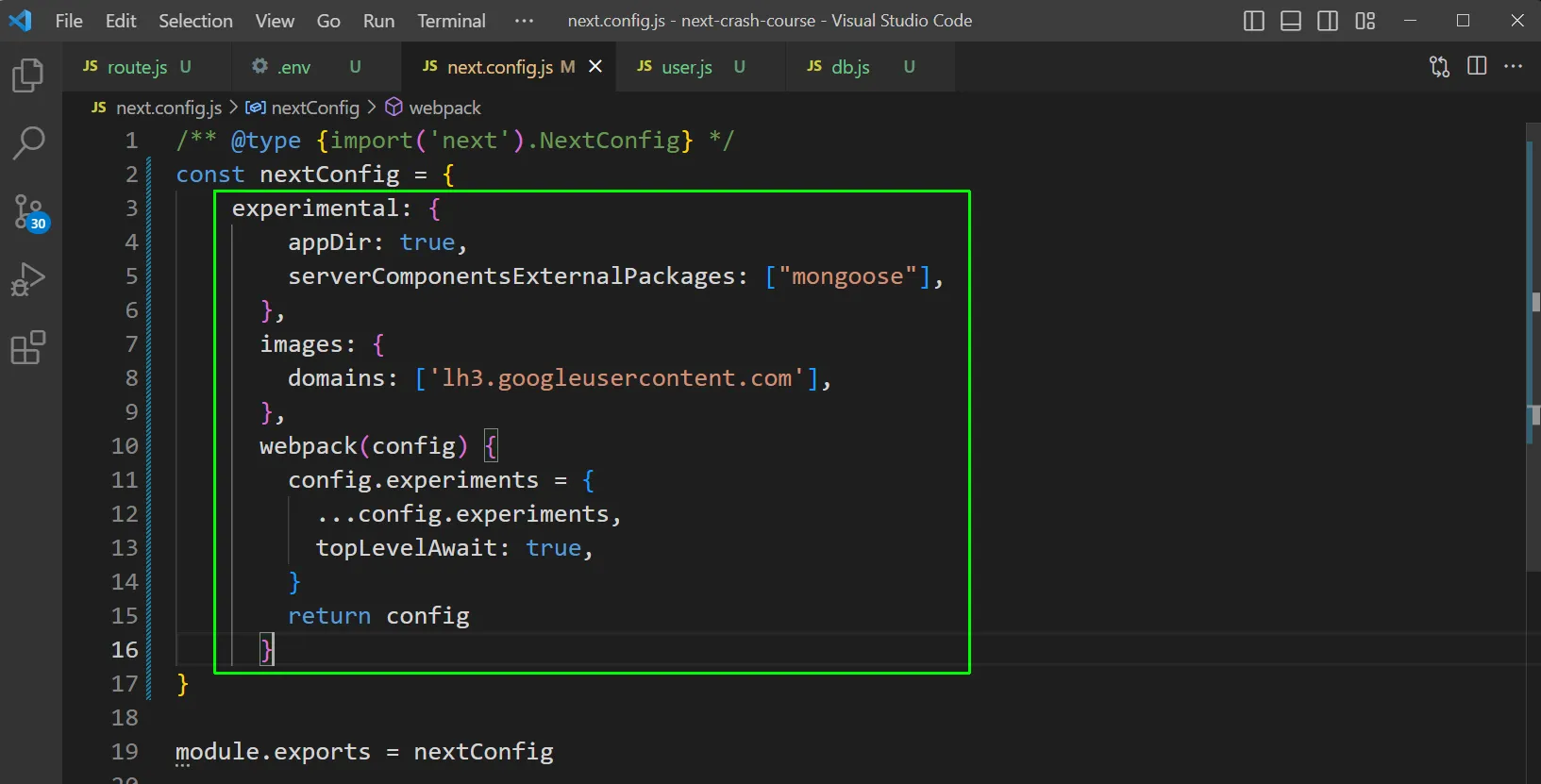Open the Run and Debug view

[28, 279]
